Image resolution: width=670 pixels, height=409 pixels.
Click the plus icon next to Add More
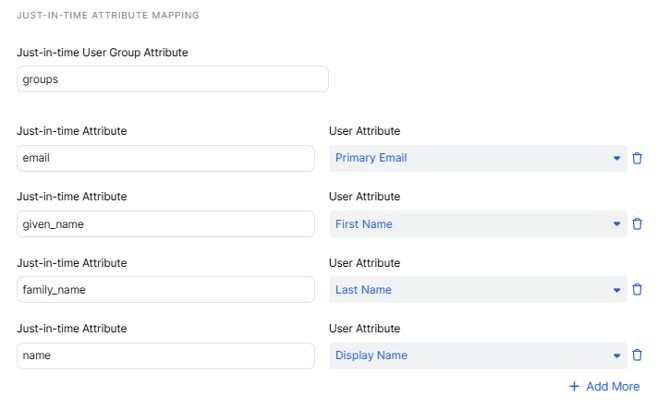(574, 386)
